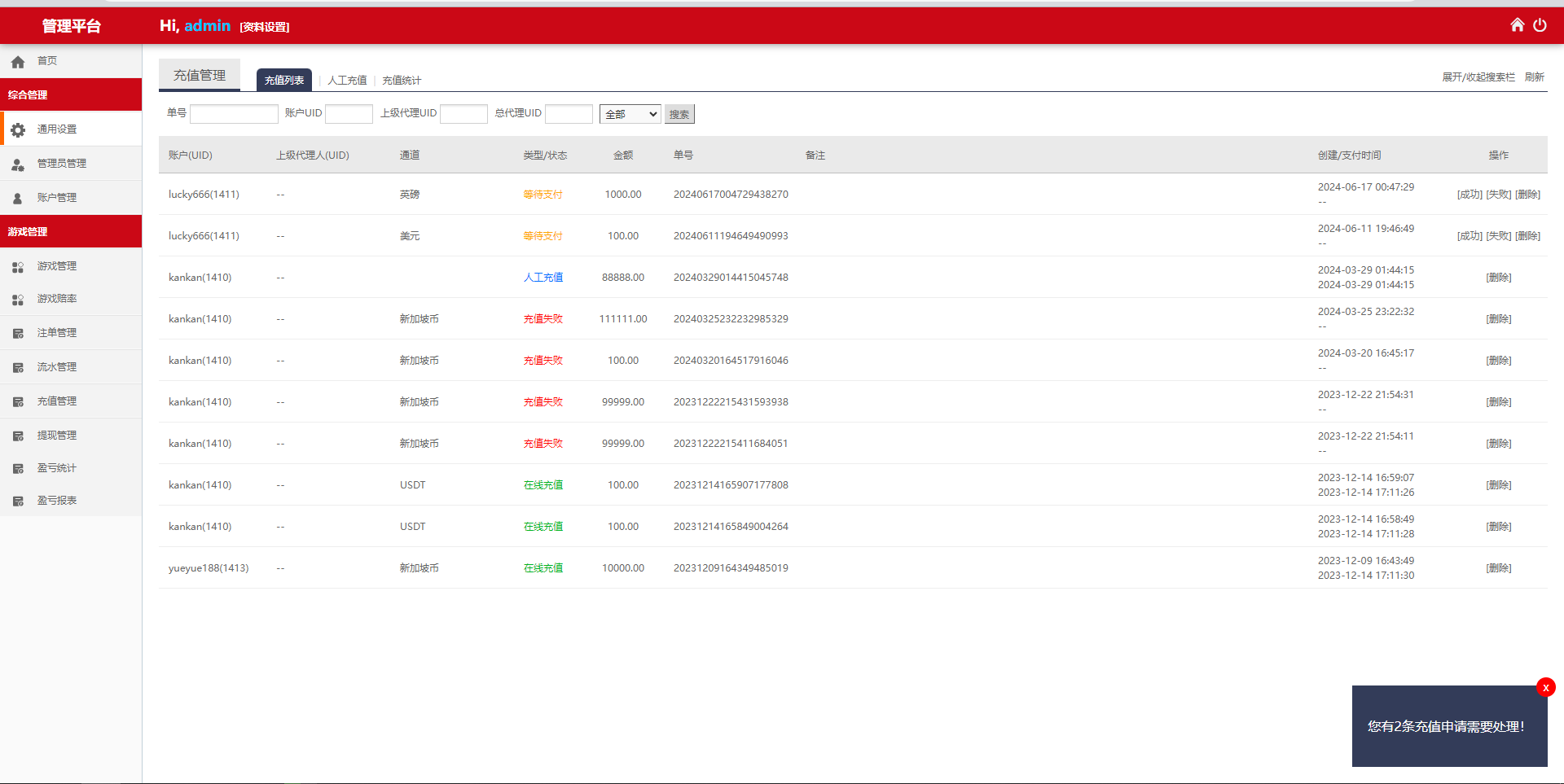Click the home icon in top-right header

[1517, 25]
